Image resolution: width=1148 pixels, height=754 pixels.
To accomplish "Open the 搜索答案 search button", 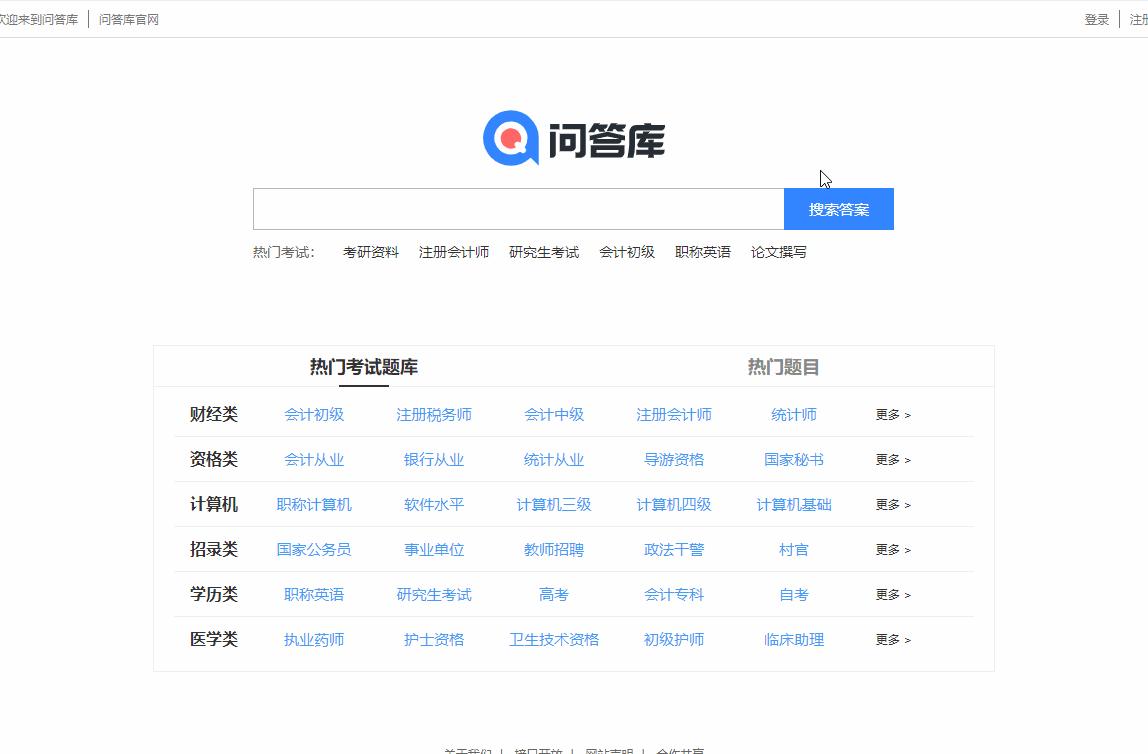I will point(838,209).
